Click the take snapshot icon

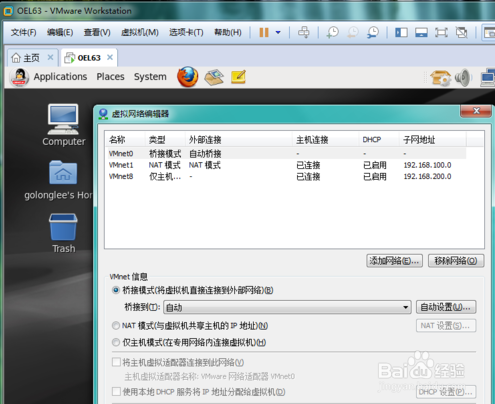coord(333,32)
